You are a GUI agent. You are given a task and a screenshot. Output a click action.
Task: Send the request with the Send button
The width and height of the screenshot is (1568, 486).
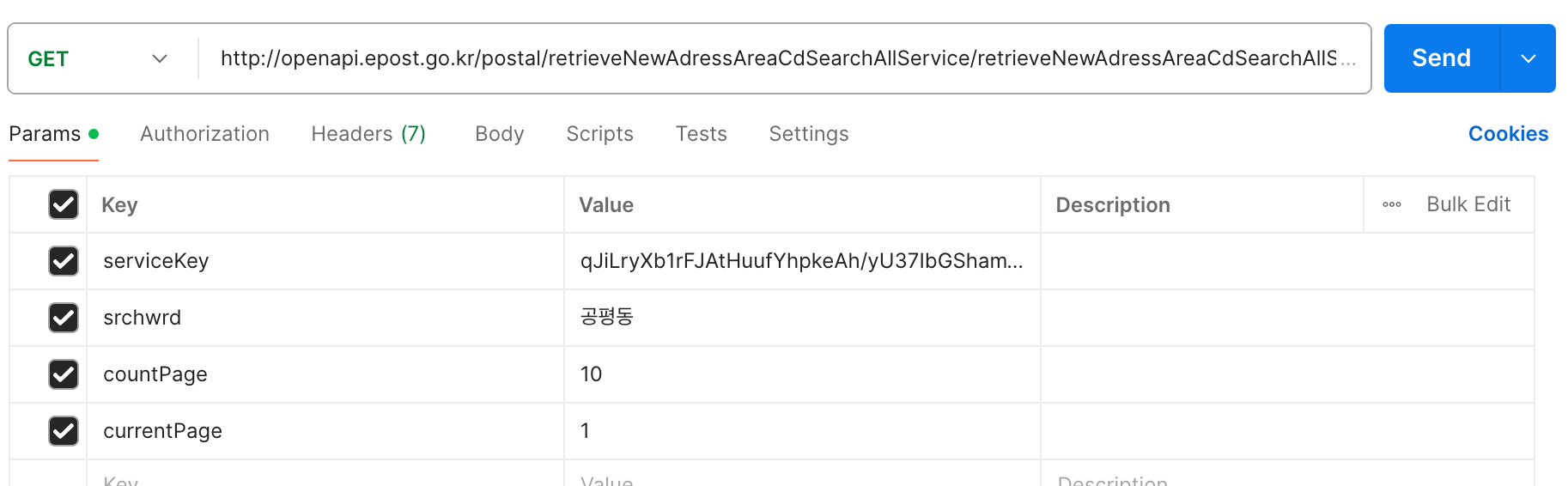click(x=1442, y=58)
